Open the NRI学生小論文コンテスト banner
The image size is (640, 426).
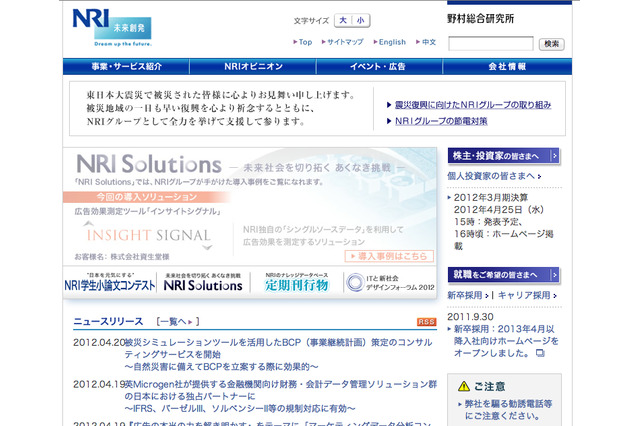110,282
